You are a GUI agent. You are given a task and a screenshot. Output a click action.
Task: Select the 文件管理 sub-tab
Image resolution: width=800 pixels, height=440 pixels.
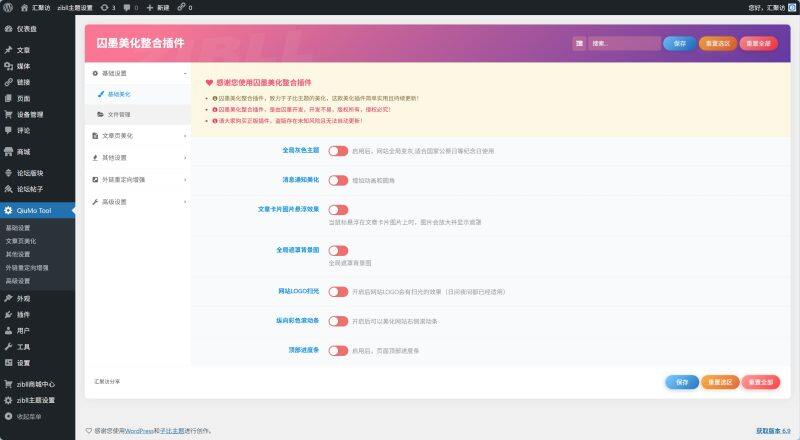[x=138, y=114]
